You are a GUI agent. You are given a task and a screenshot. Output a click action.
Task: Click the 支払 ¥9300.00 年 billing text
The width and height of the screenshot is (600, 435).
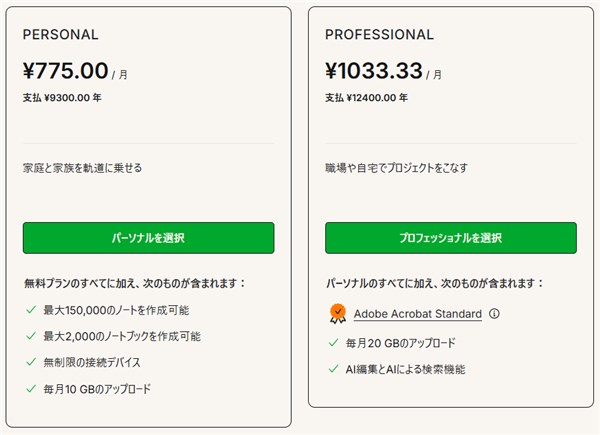coord(62,98)
